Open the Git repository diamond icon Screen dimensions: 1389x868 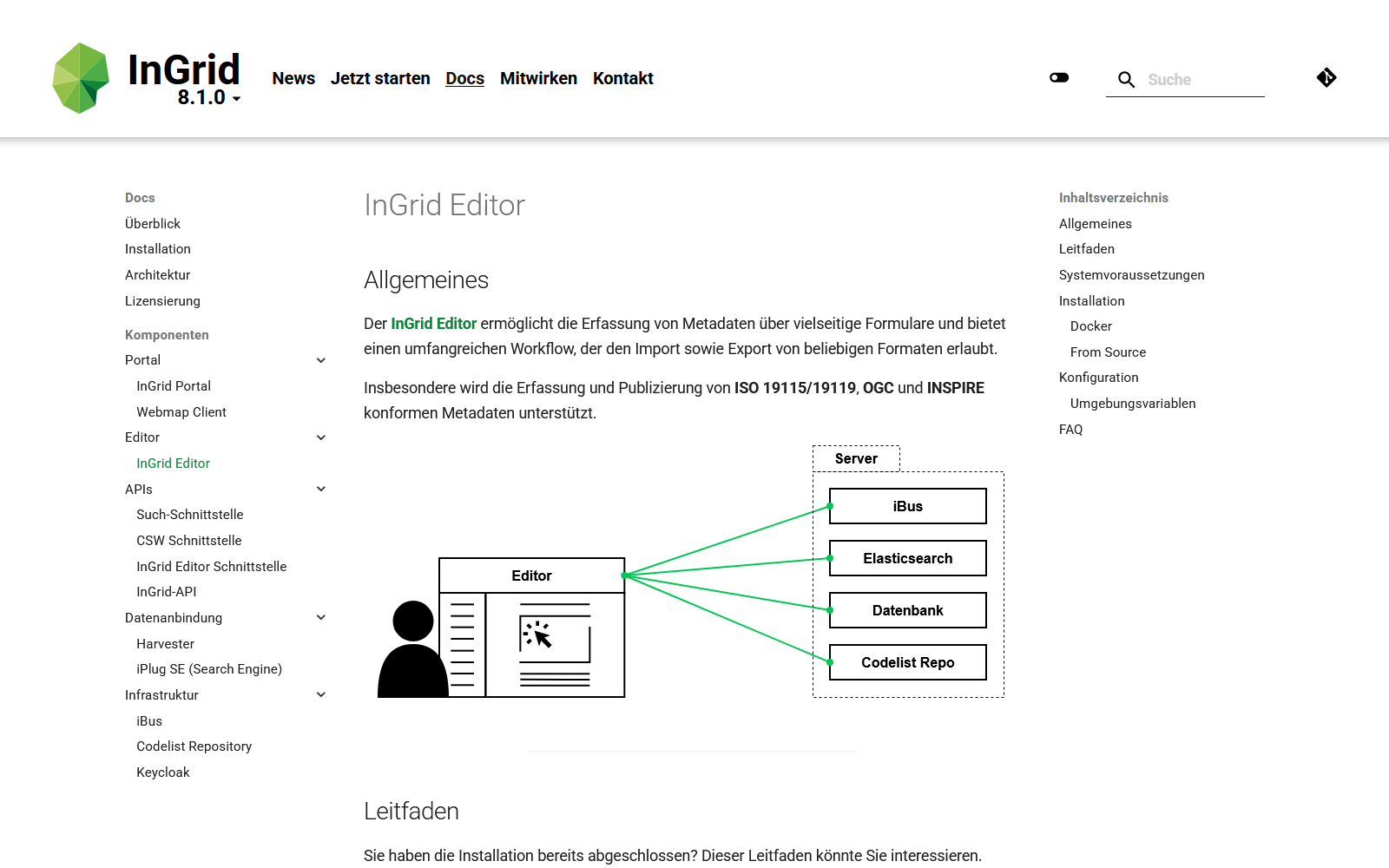[1326, 78]
